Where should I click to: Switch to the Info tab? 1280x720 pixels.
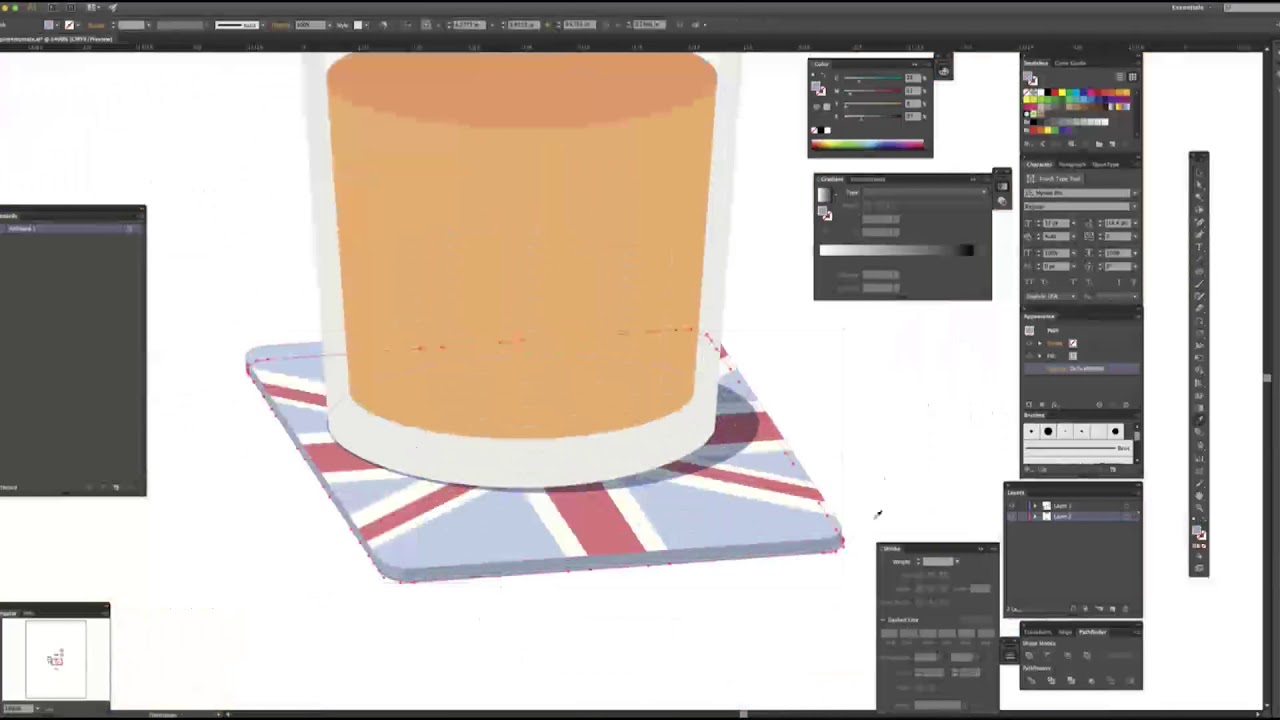click(29, 612)
